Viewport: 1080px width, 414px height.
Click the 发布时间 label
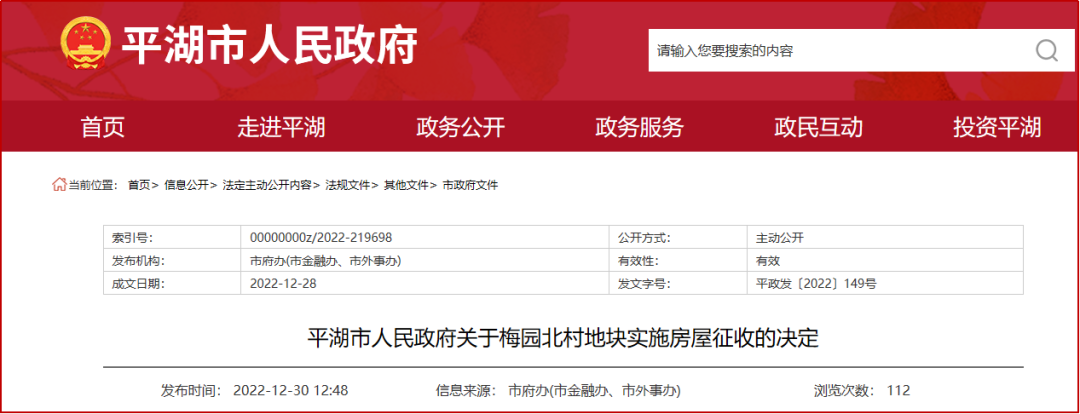pyautogui.click(x=191, y=391)
